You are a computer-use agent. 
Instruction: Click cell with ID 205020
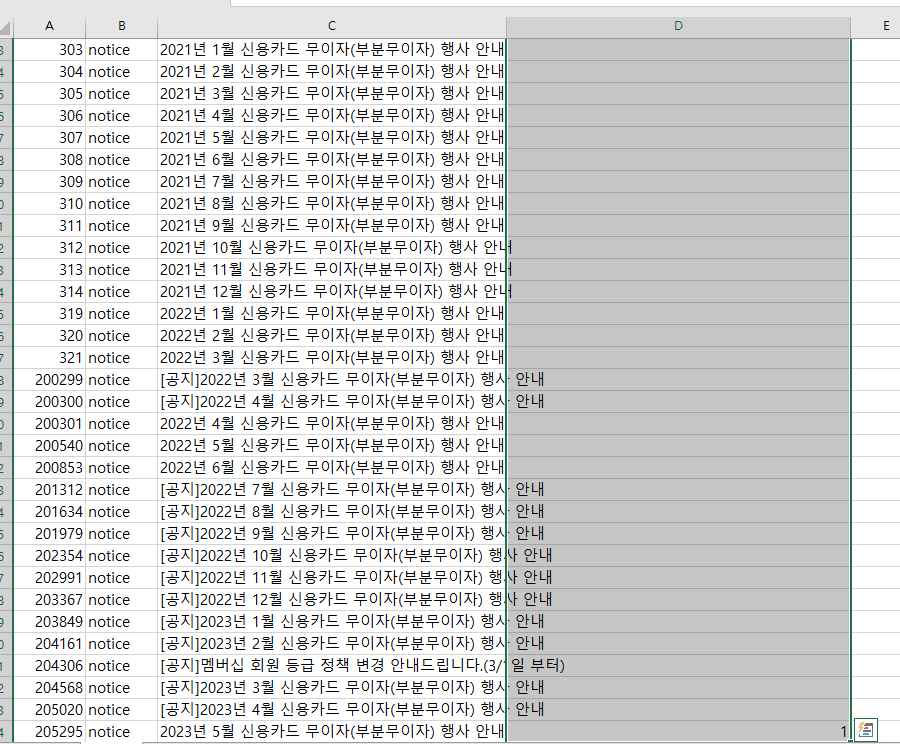[49, 710]
